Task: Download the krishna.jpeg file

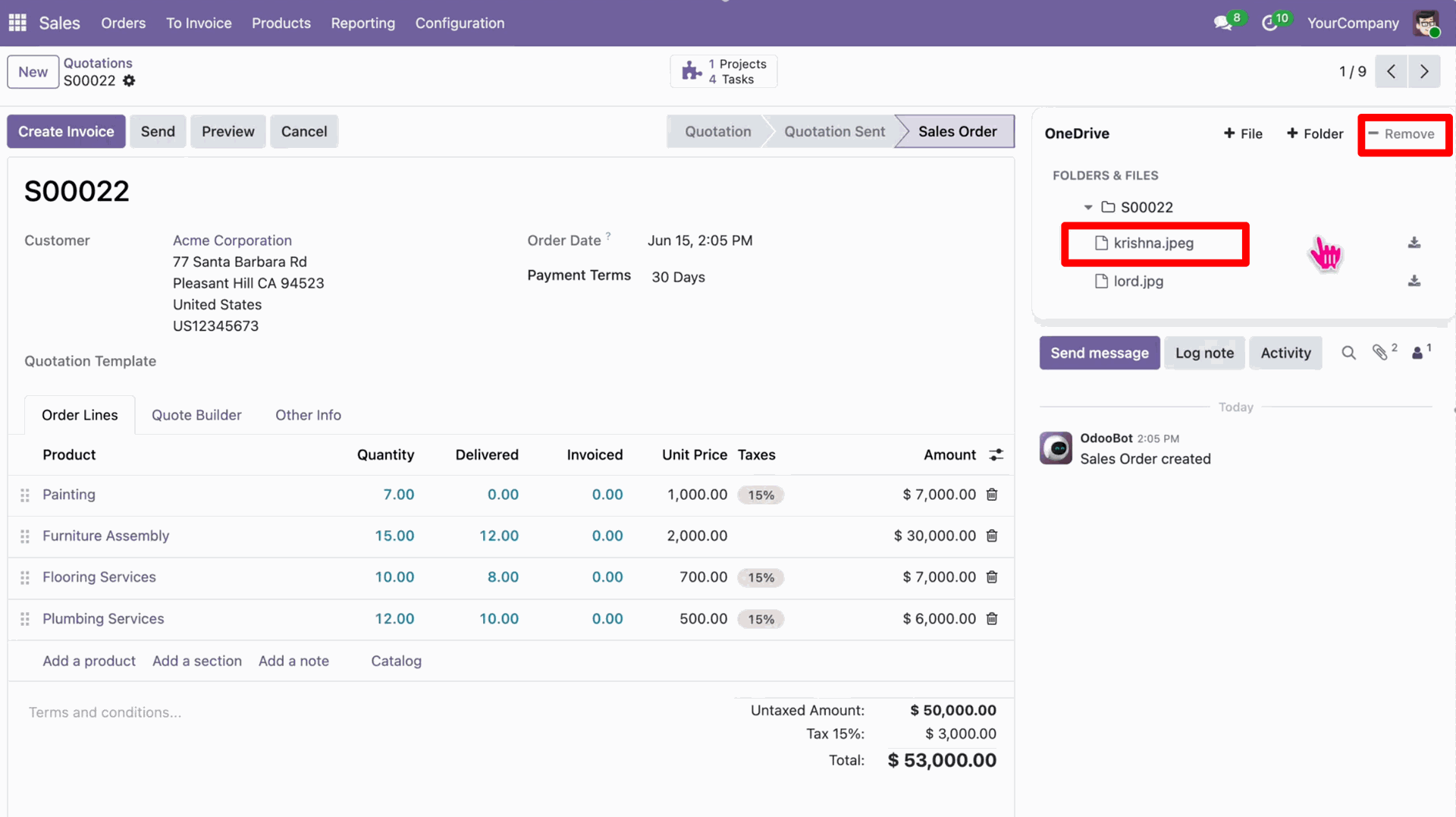Action: (1414, 243)
